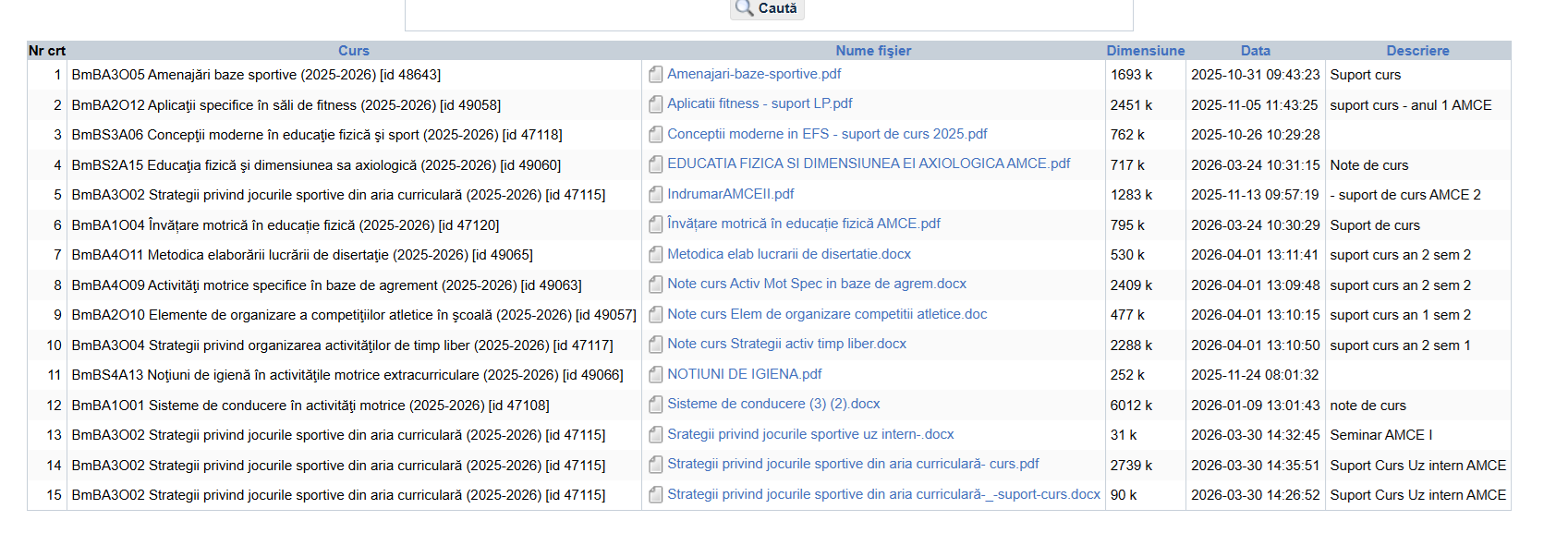Click document icon beside IndrumarAMCEII.pdf
The image size is (1568, 533).
655,195
